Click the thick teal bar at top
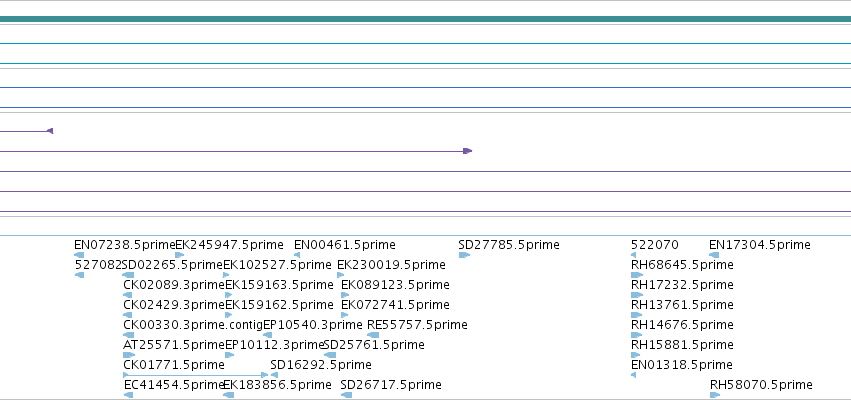Image resolution: width=851 pixels, height=400 pixels. pos(426,19)
